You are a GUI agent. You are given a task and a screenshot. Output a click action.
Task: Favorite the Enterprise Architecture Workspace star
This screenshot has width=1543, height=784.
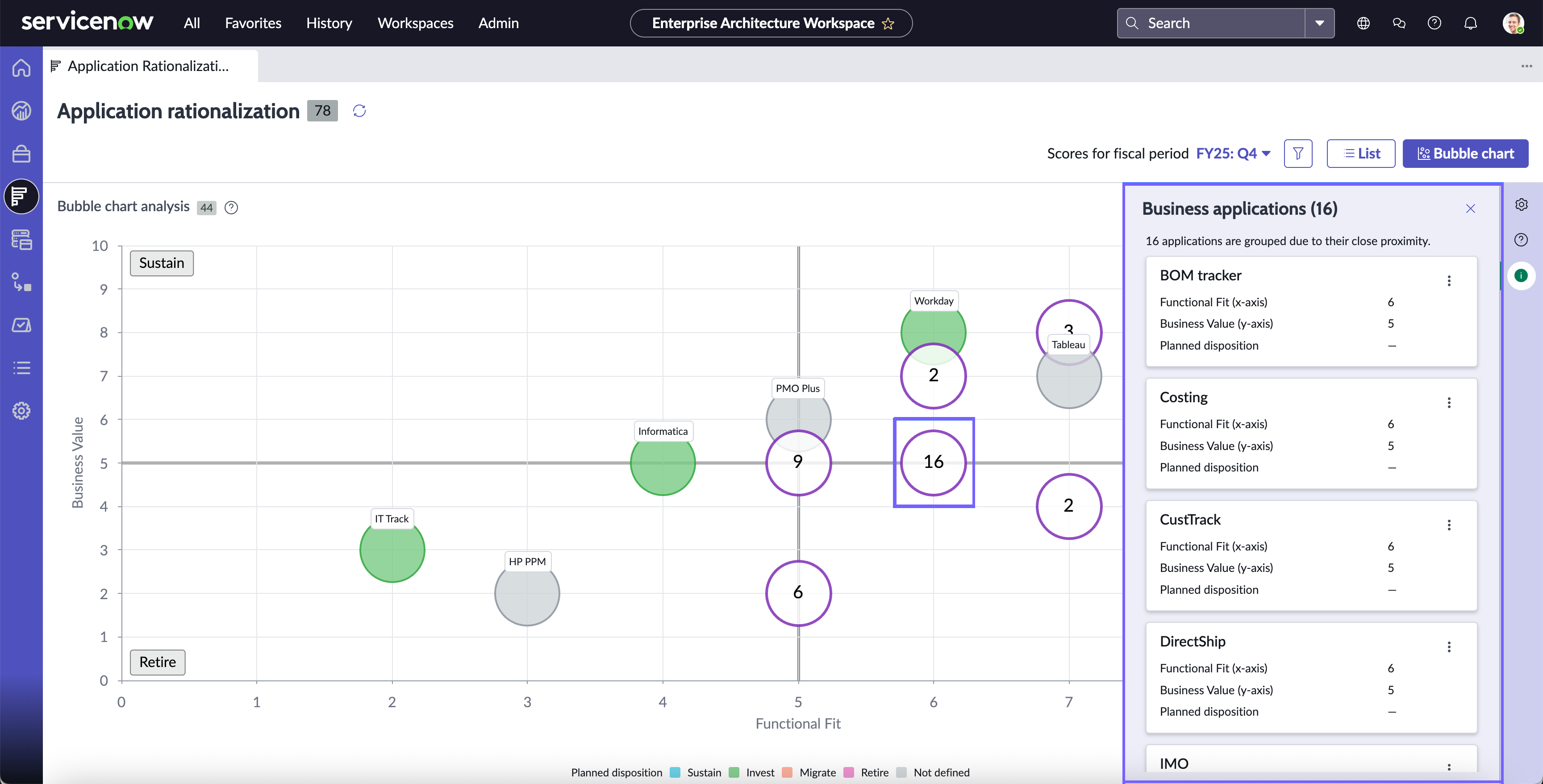click(888, 24)
